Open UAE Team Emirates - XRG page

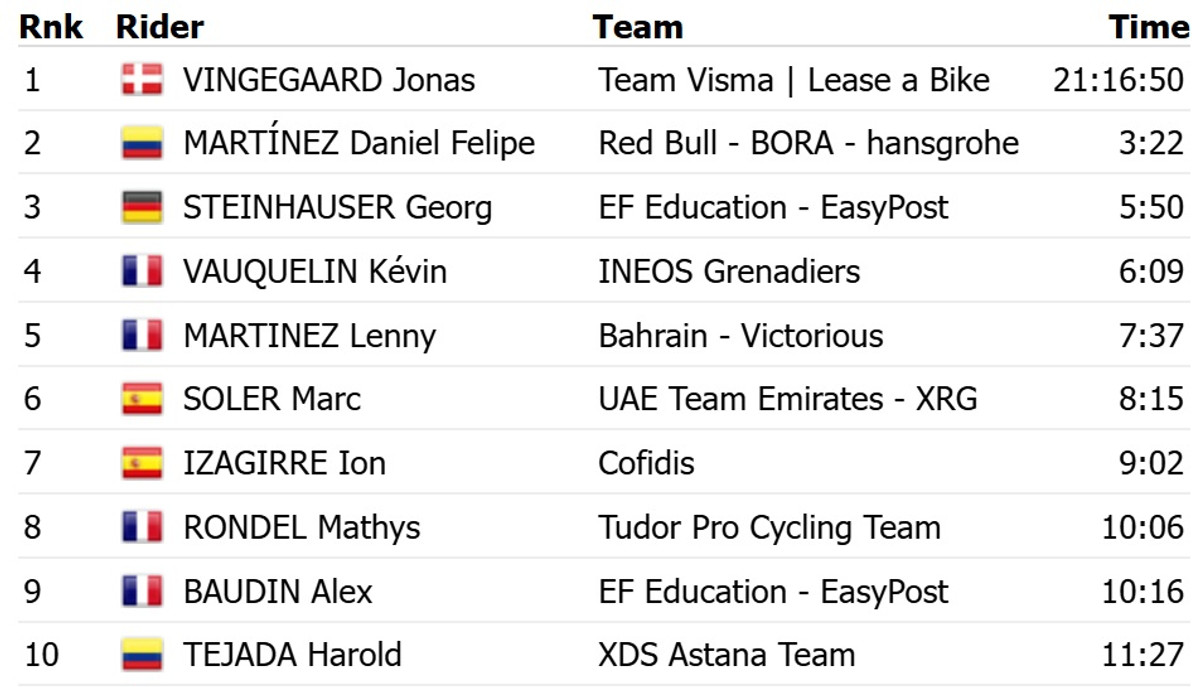(787, 400)
